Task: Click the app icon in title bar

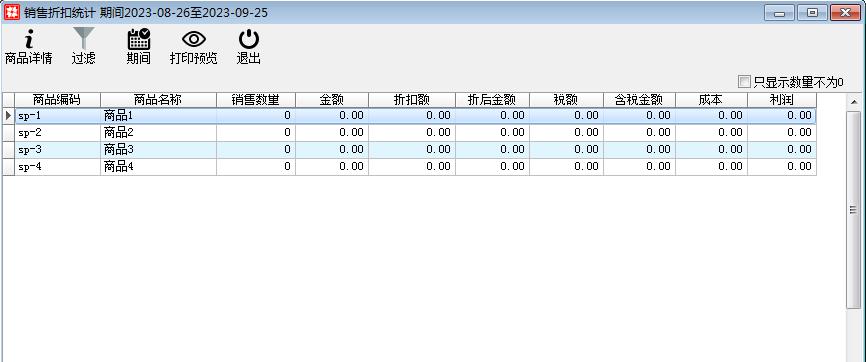Action: tap(12, 12)
